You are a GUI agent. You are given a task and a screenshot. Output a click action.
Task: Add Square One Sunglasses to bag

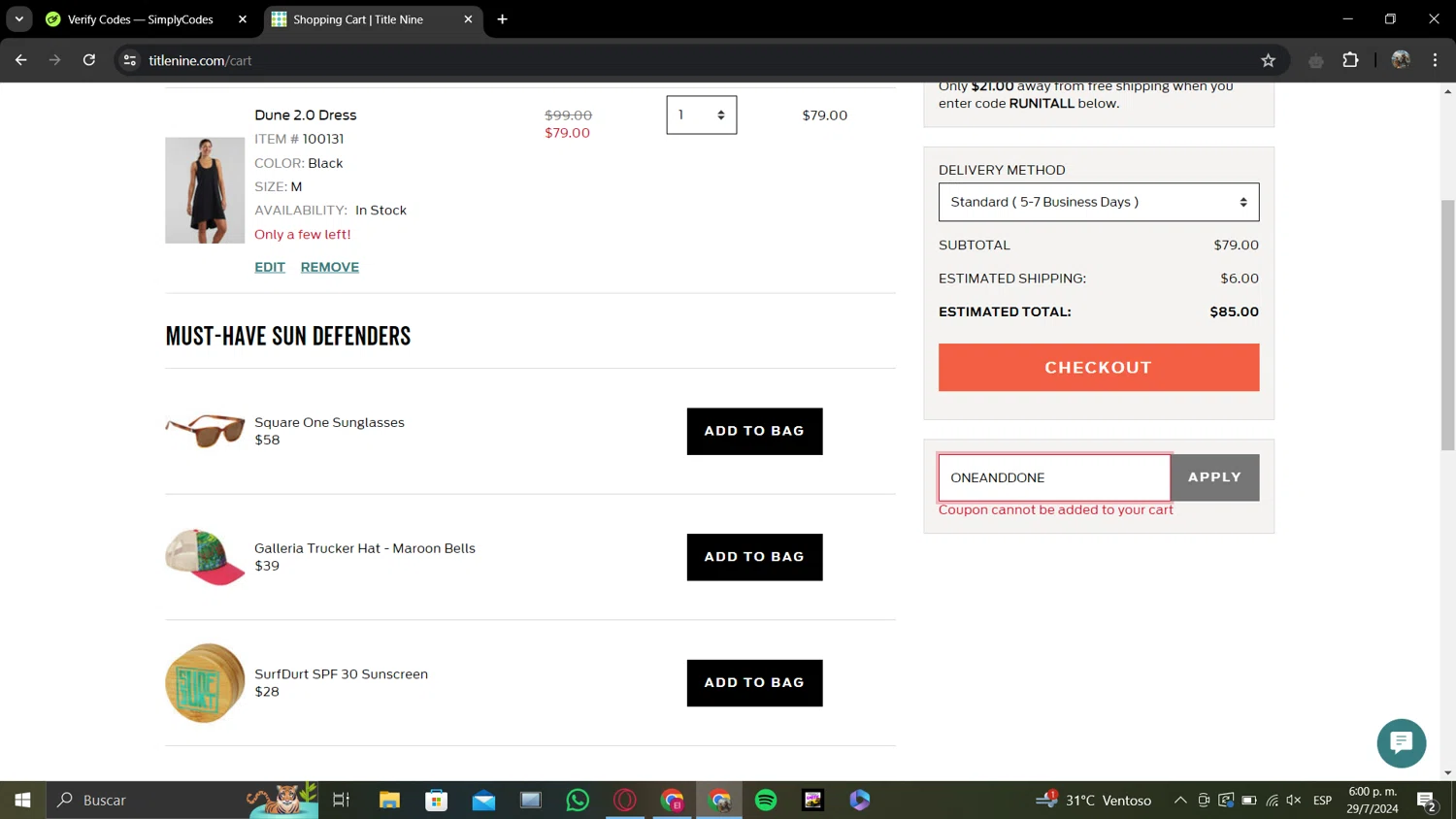point(754,431)
